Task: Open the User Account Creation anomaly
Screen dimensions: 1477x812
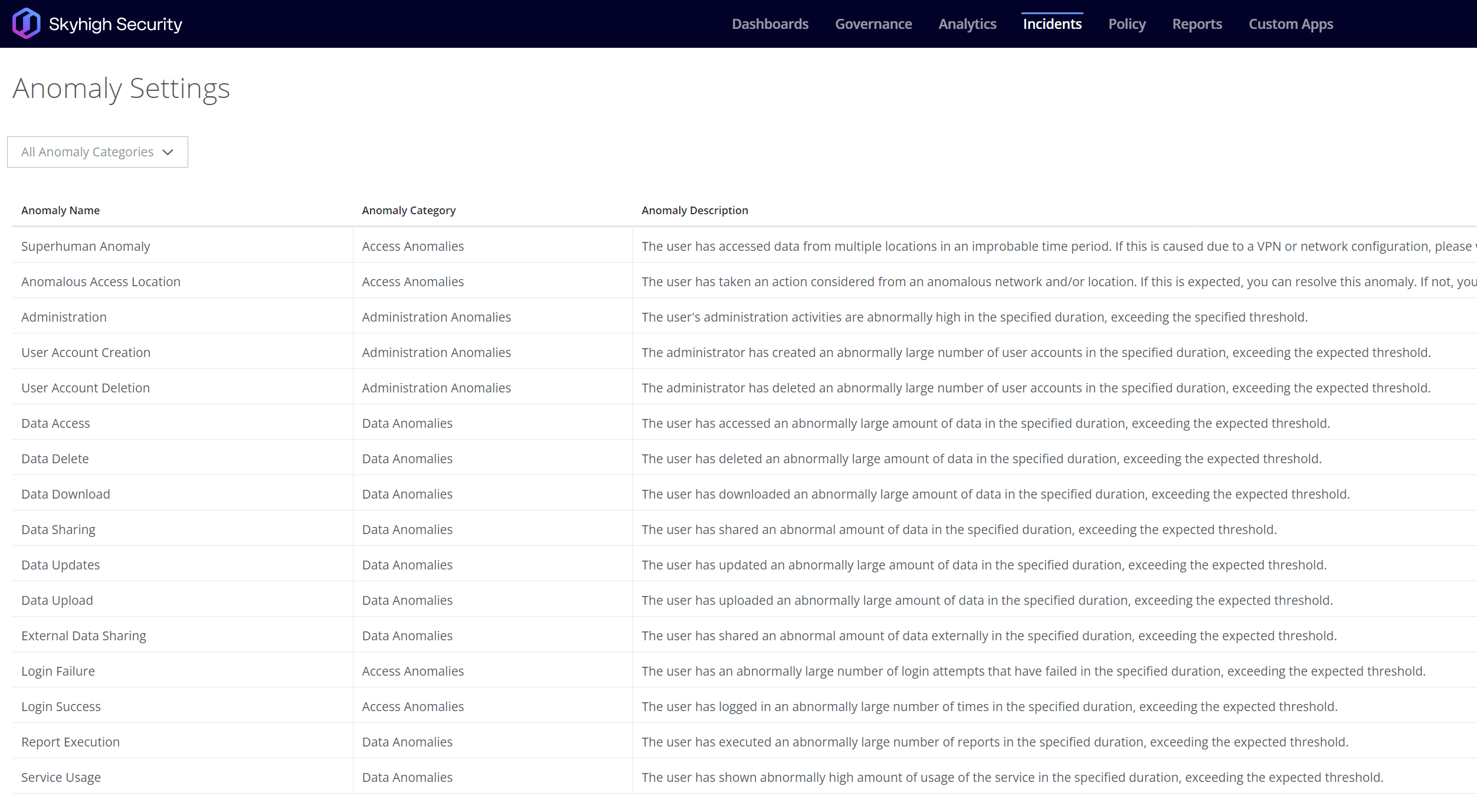Action: click(86, 353)
